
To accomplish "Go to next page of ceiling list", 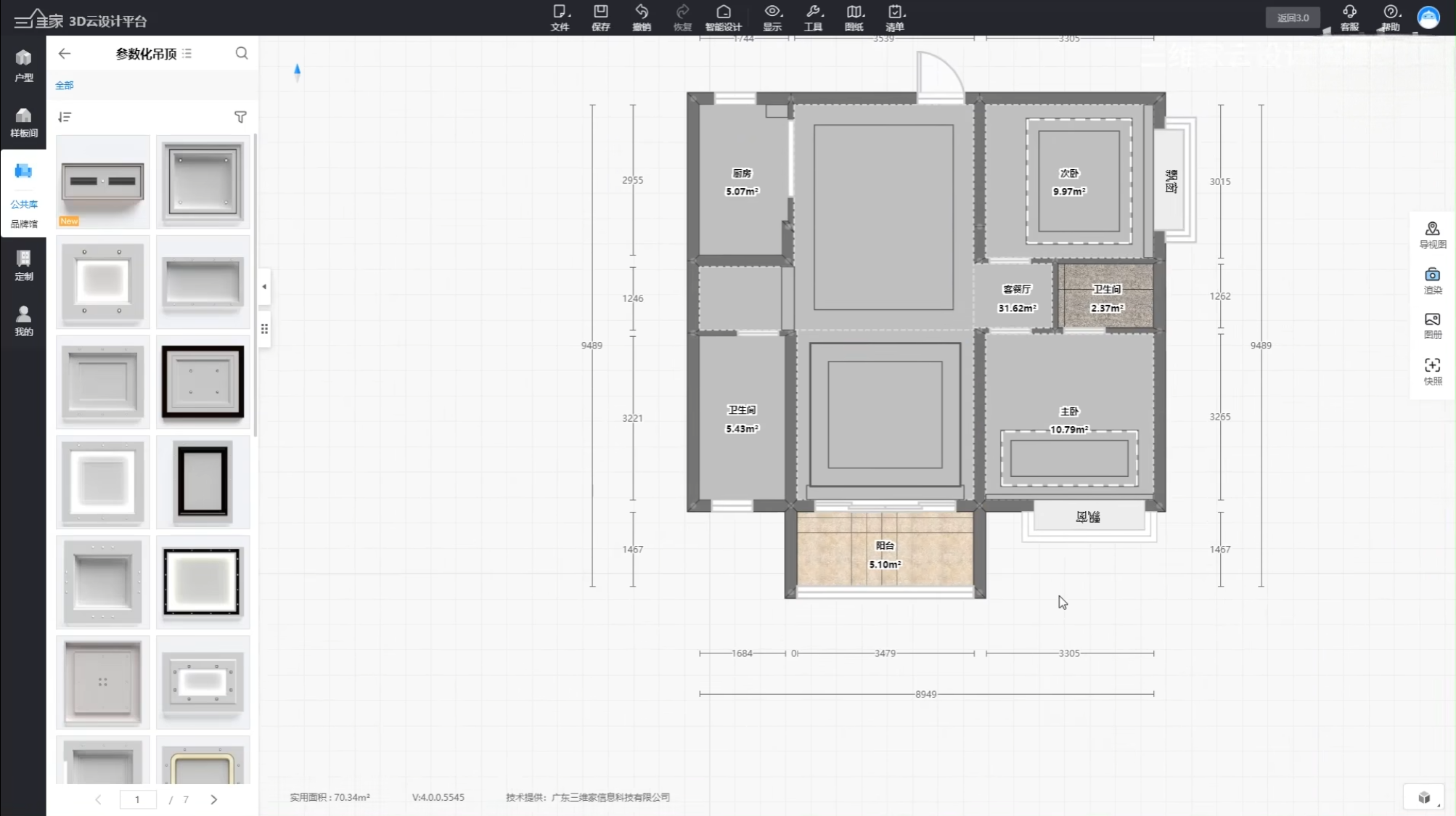I will coord(213,799).
